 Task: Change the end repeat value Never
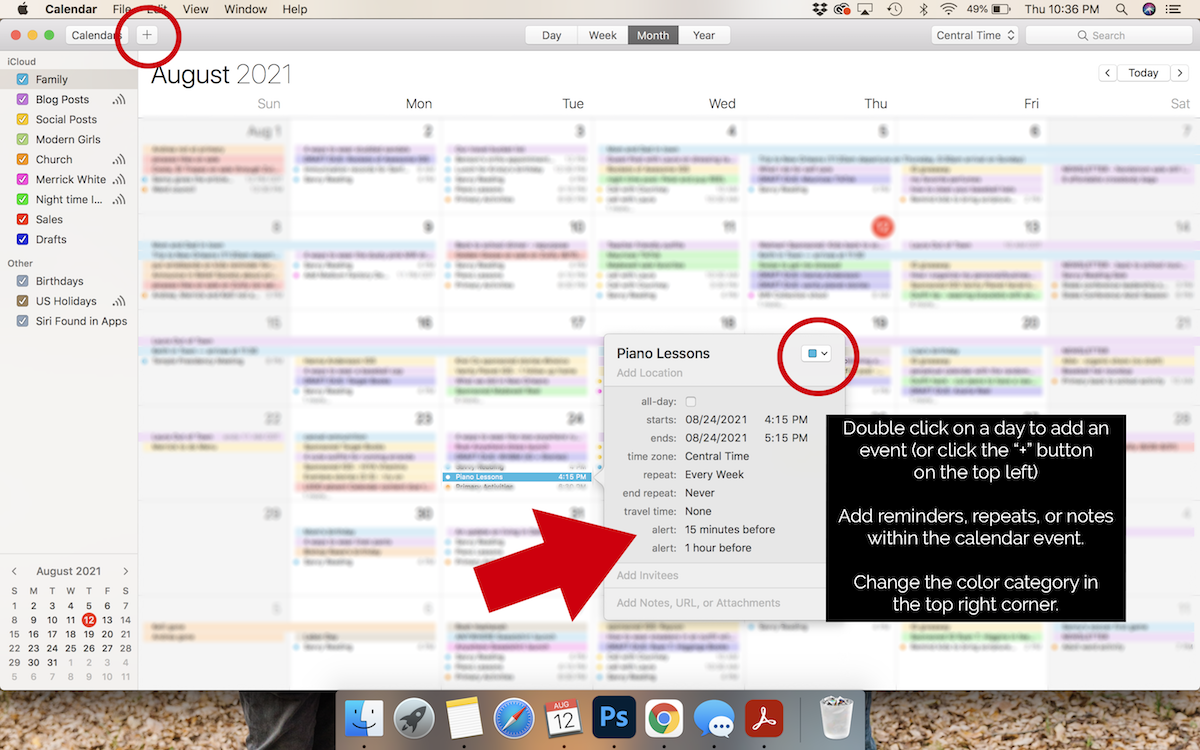(x=700, y=493)
